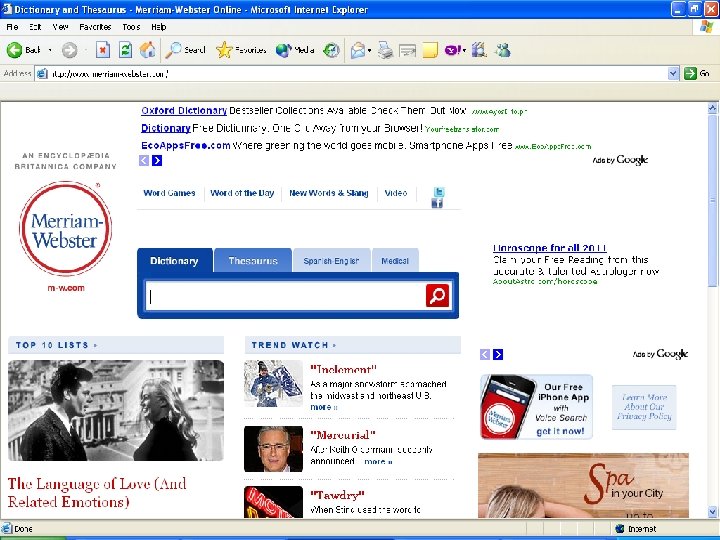Switch to the Spanish-English tab
This screenshot has height=540, width=720.
[x=331, y=261]
